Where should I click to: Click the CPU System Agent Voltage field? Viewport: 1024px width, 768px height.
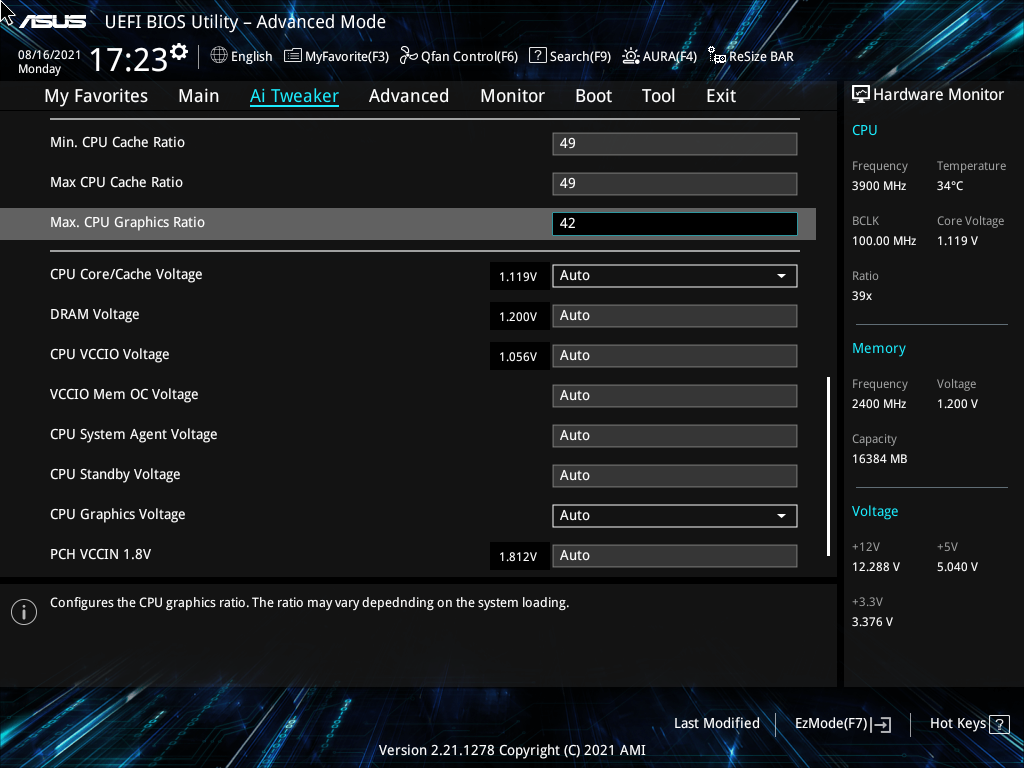coord(675,436)
